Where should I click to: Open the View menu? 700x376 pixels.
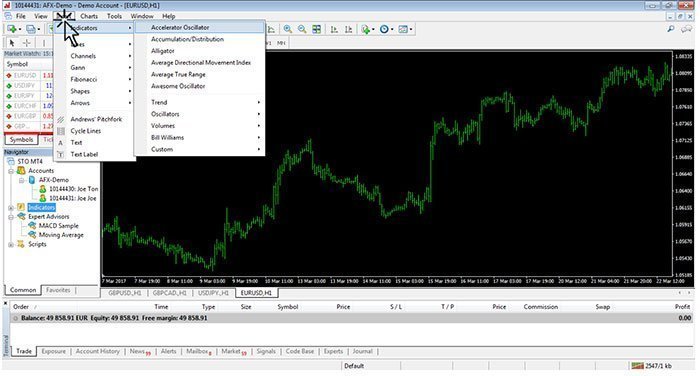point(41,16)
